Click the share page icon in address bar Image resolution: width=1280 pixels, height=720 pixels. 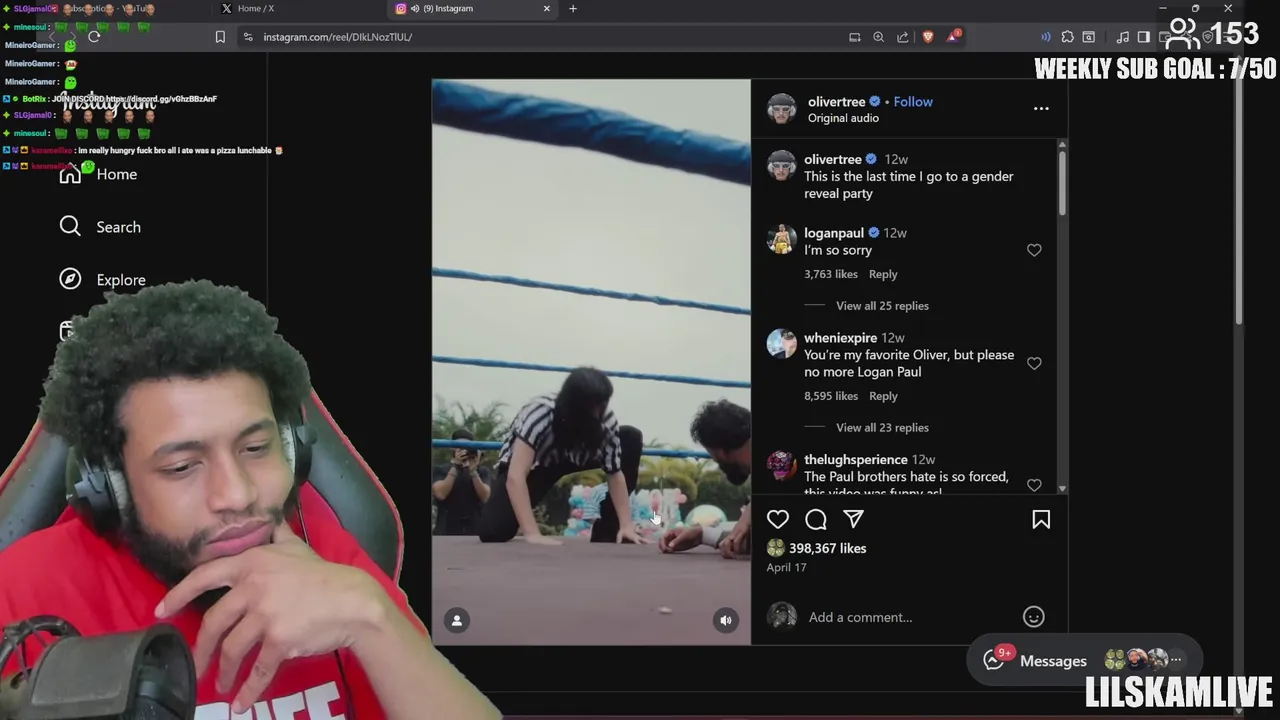[903, 37]
